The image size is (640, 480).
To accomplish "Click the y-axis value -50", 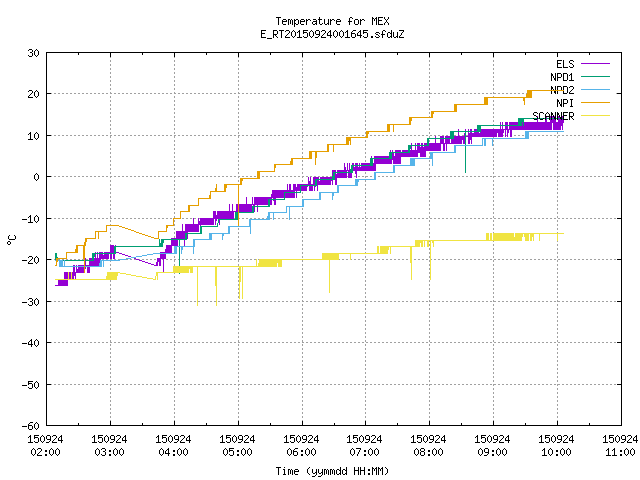I will pos(31,384).
